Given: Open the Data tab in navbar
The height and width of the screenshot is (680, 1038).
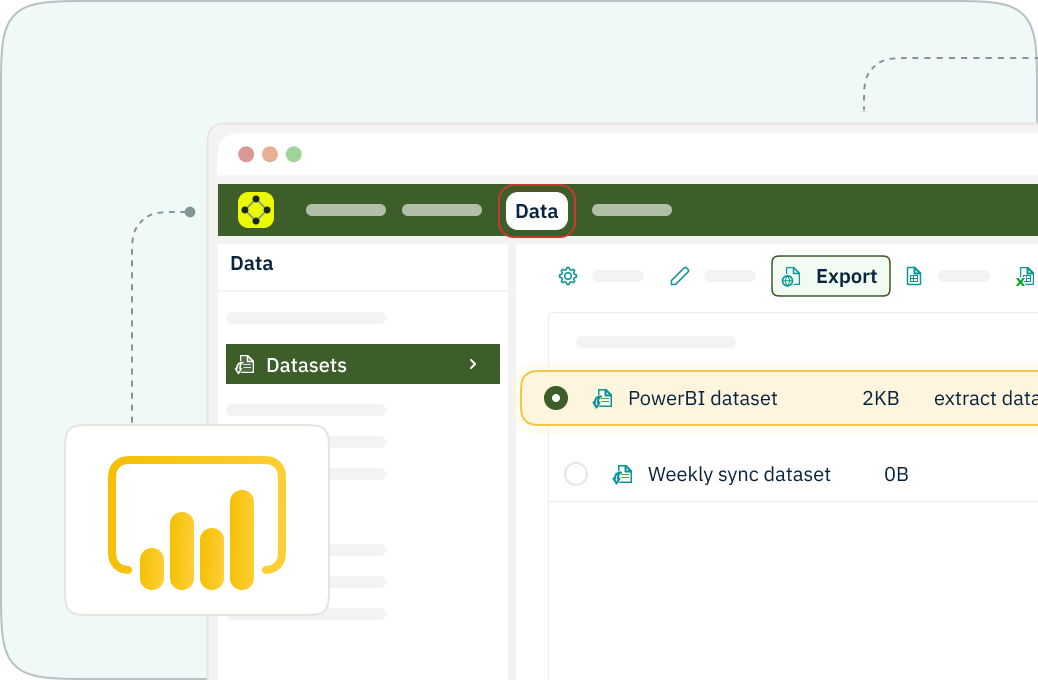Looking at the screenshot, I should (x=537, y=211).
